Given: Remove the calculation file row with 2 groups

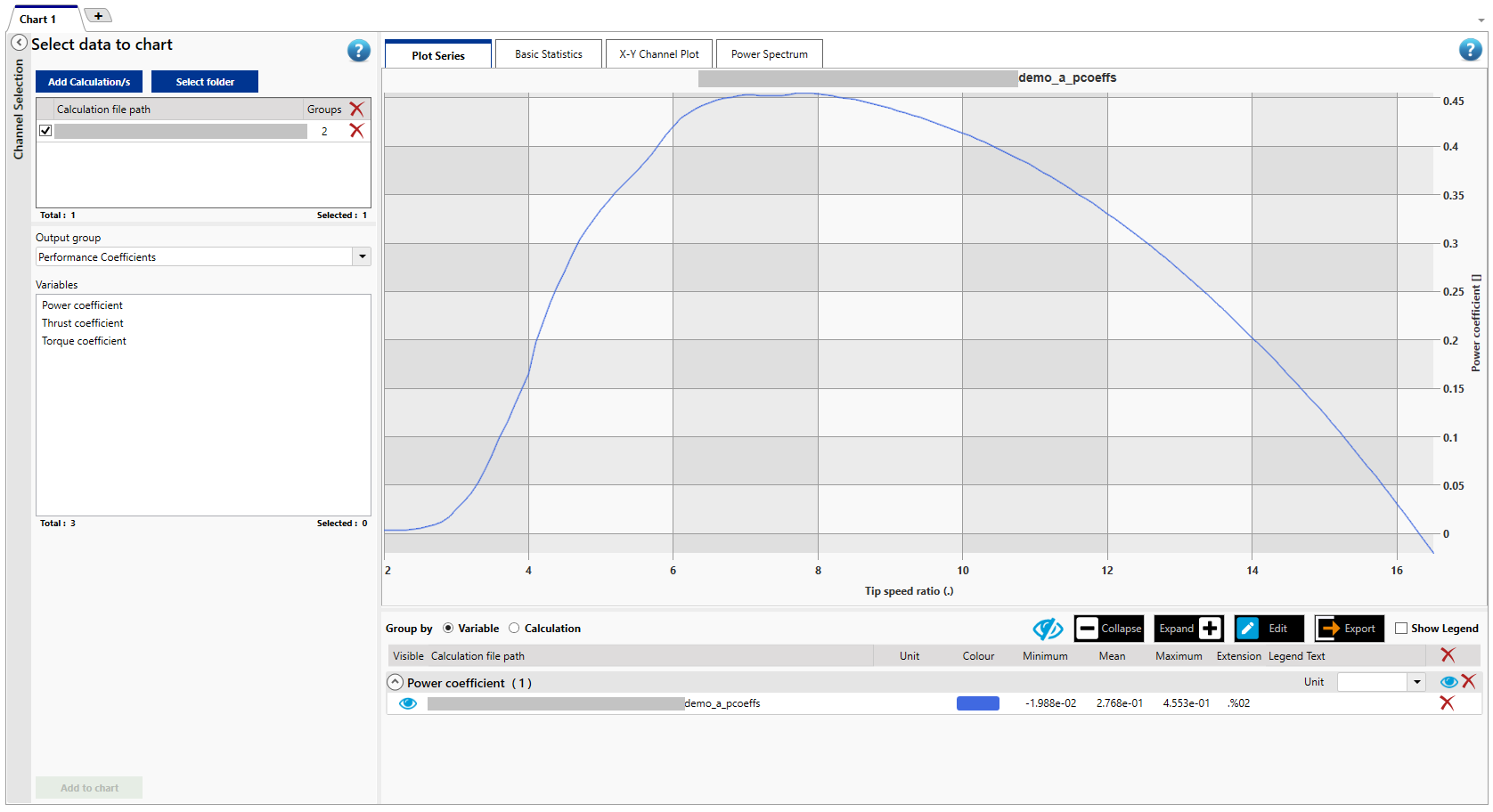Looking at the screenshot, I should 357,131.
